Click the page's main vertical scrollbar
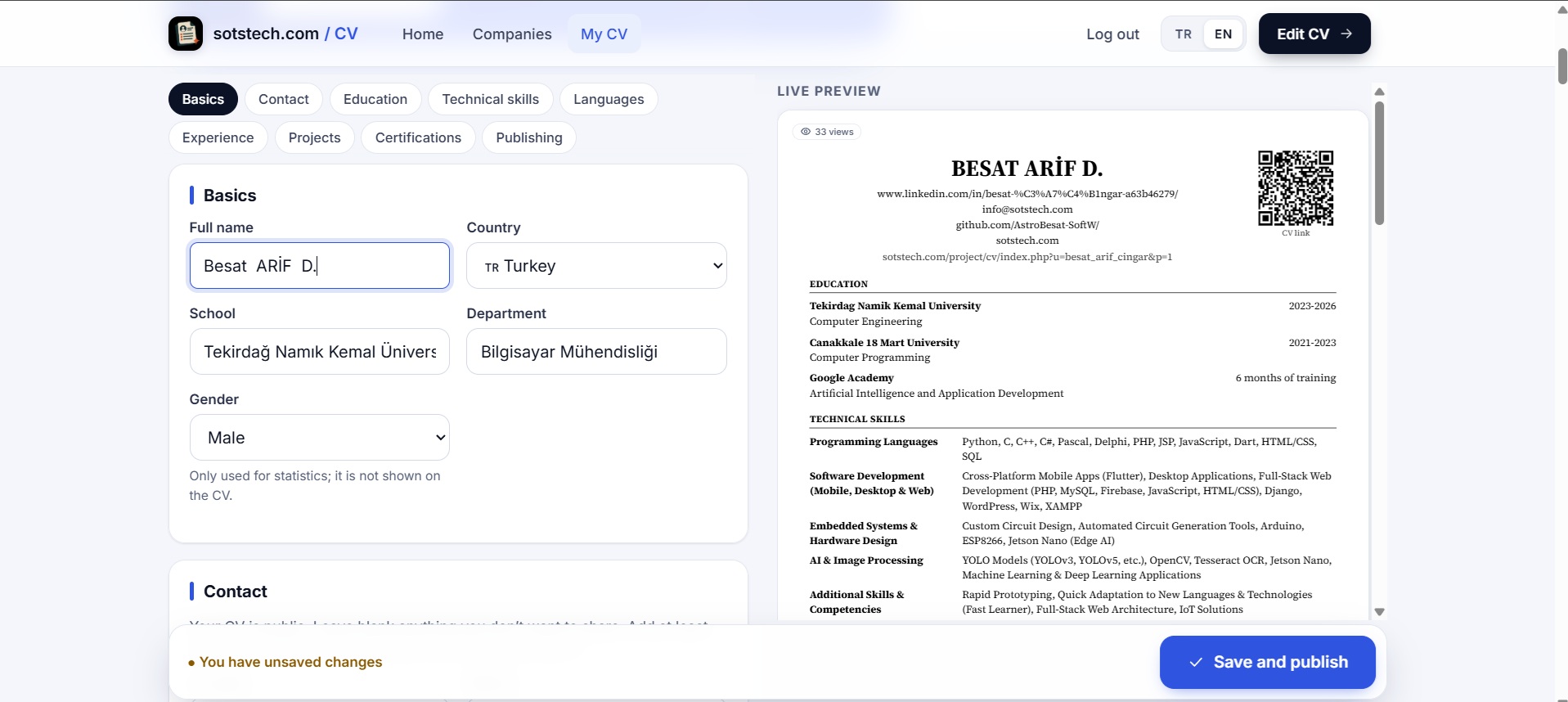This screenshot has width=1568, height=702. (x=1561, y=66)
